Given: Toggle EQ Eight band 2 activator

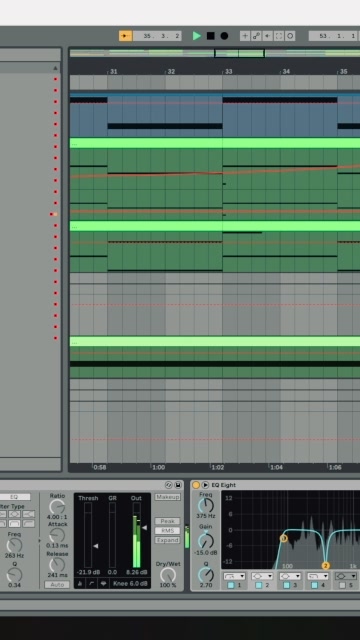Looking at the screenshot, I should (258, 585).
